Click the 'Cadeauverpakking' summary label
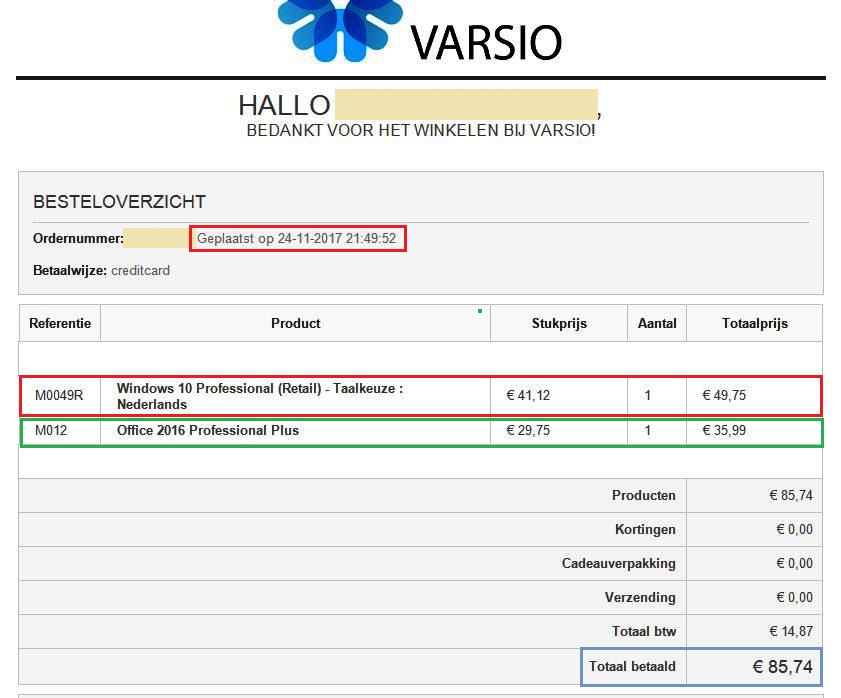The height and width of the screenshot is (698, 841). (x=618, y=563)
